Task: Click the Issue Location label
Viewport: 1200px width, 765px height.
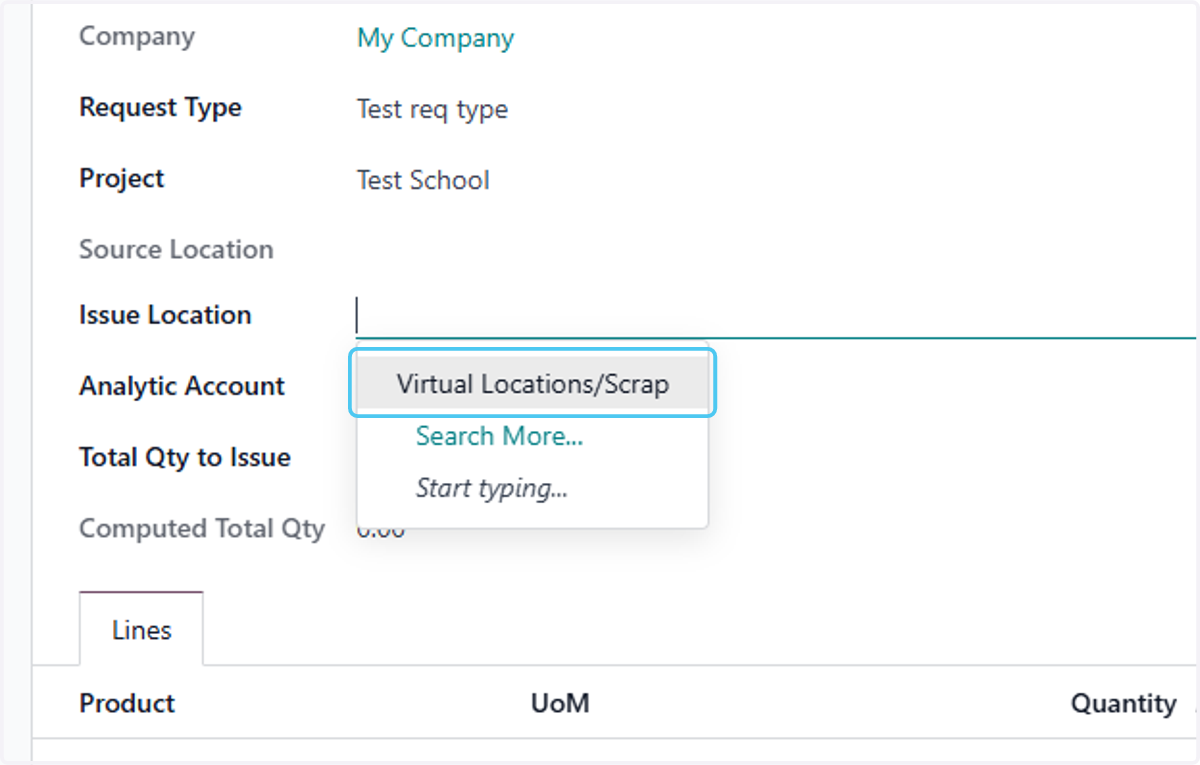Action: pyautogui.click(x=165, y=315)
